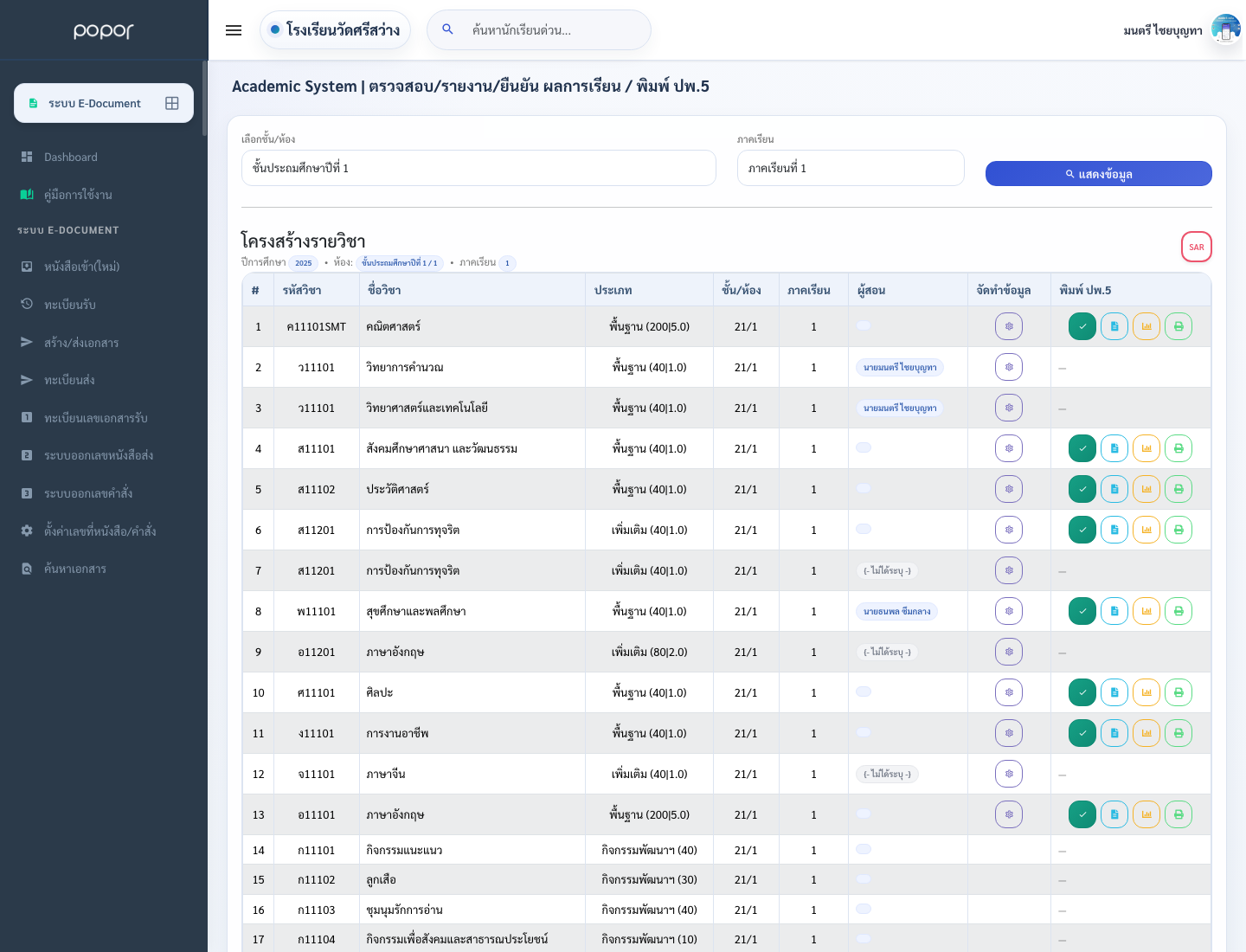Click settings gear for ภาษาจีน row
The image size is (1246, 952).
coord(1009,774)
